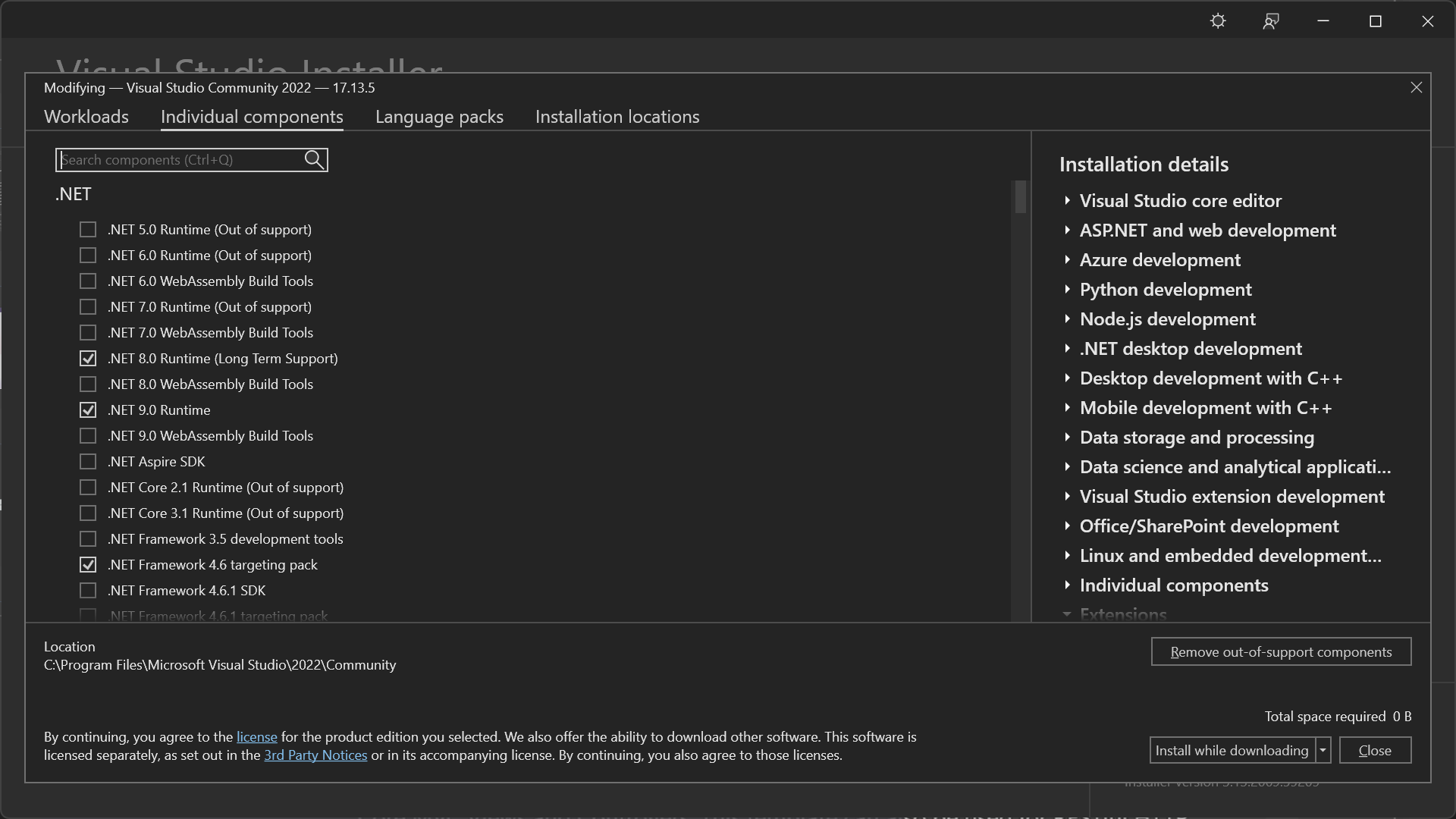Click the component list scrollbar thumb

[1020, 197]
